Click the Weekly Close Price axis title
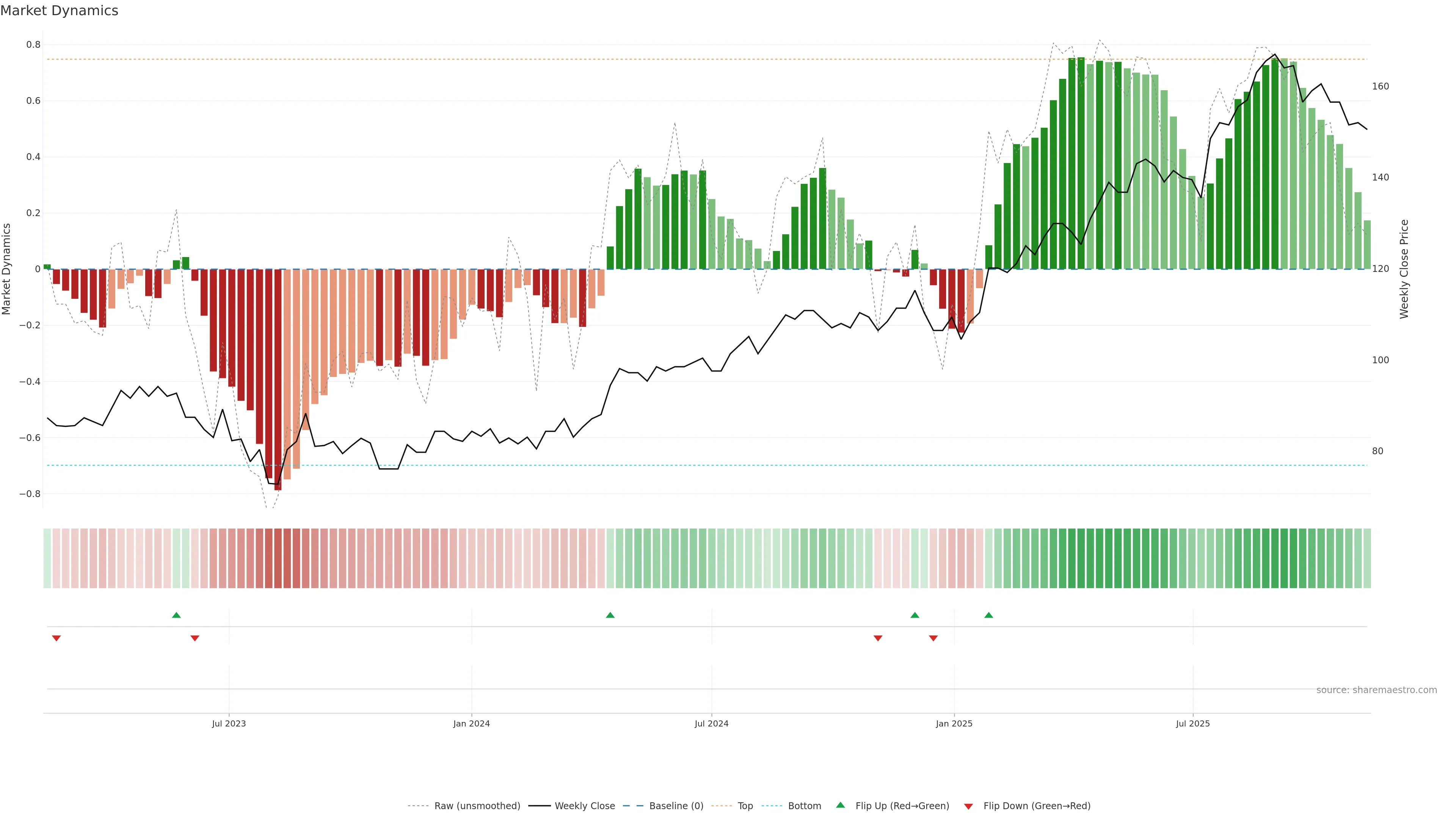Screen dimensions: 1456x819 pyautogui.click(x=1404, y=269)
